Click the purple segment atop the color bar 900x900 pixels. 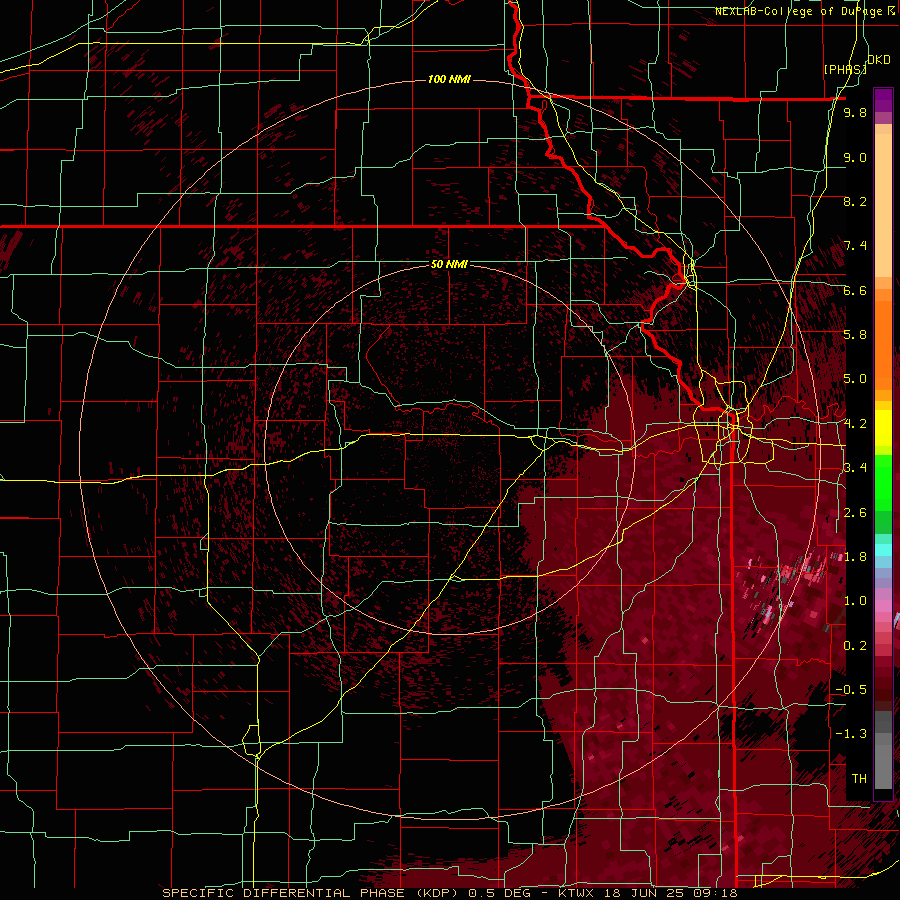click(883, 100)
